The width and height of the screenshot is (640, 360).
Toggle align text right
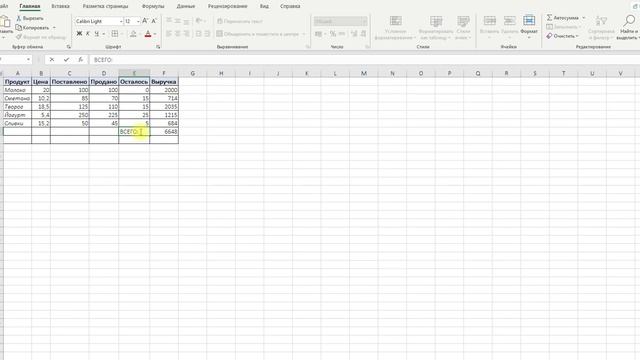(x=186, y=33)
